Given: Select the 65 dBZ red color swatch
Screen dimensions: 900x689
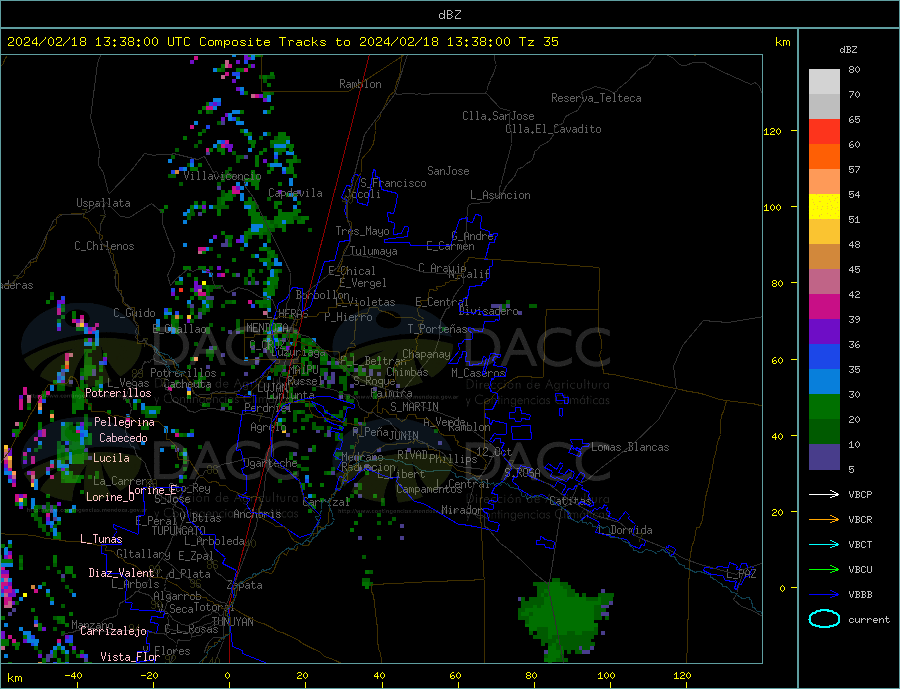Looking at the screenshot, I should point(824,131).
